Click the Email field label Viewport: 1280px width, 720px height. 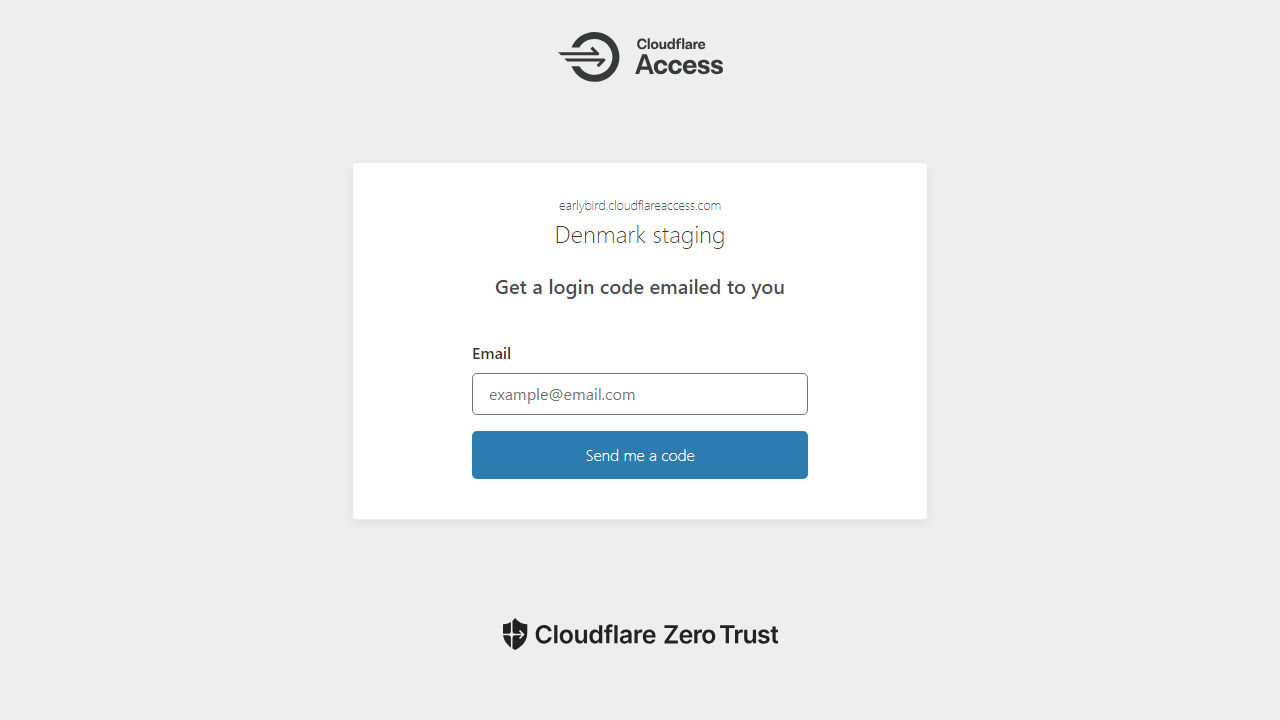491,354
